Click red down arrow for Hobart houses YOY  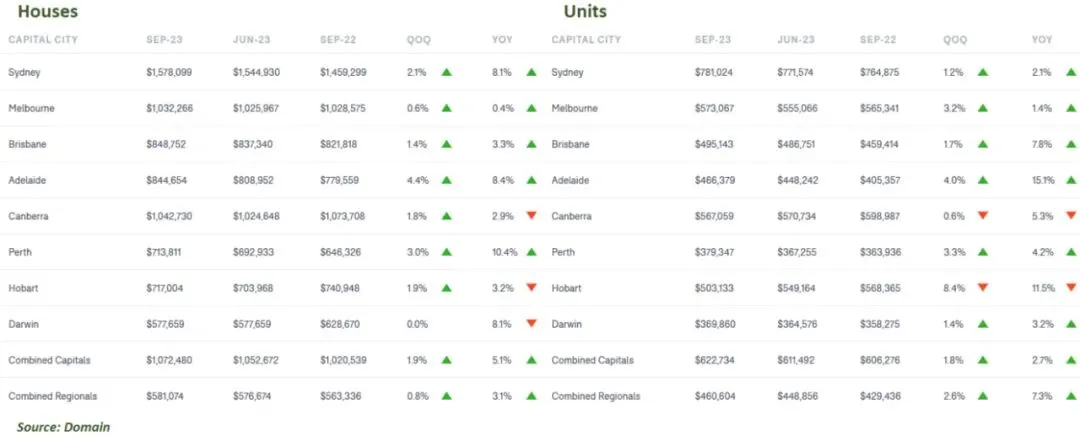531,288
